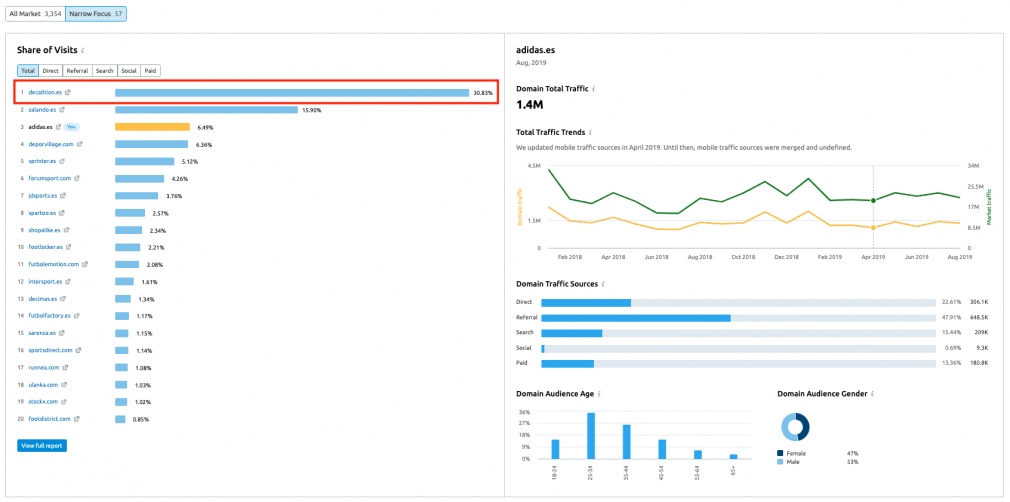Image resolution: width=1010 pixels, height=502 pixels.
Task: Open external link icon next to decimas.es
Action: tap(63, 299)
